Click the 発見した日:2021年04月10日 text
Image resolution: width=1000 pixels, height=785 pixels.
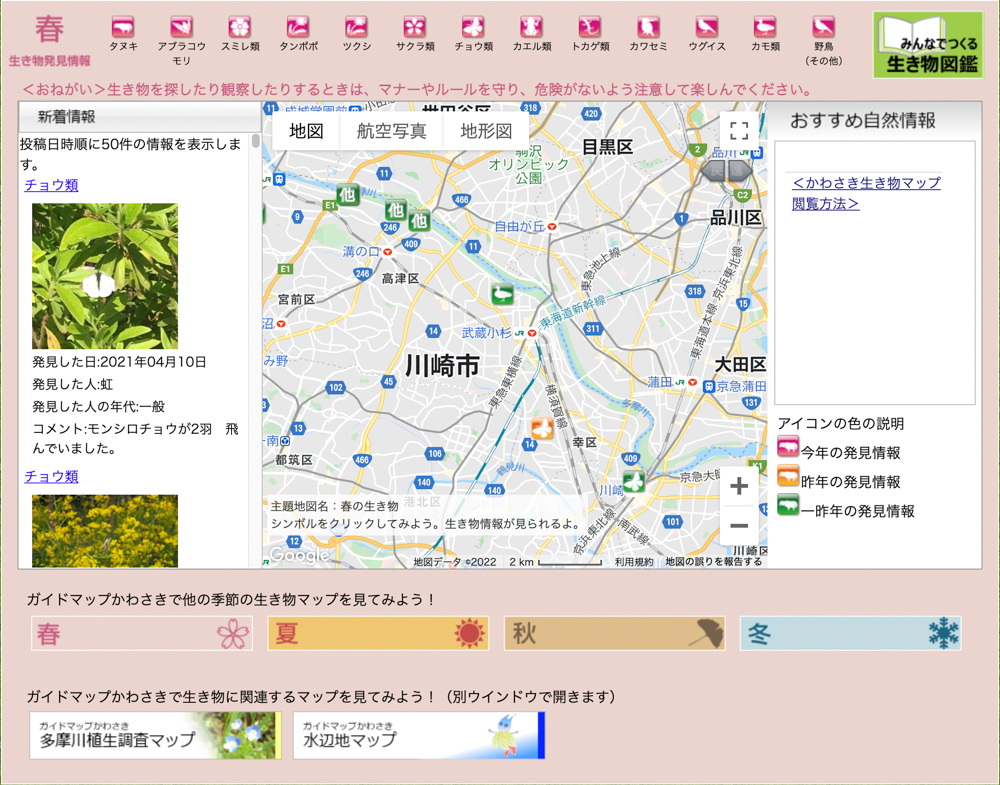[119, 362]
